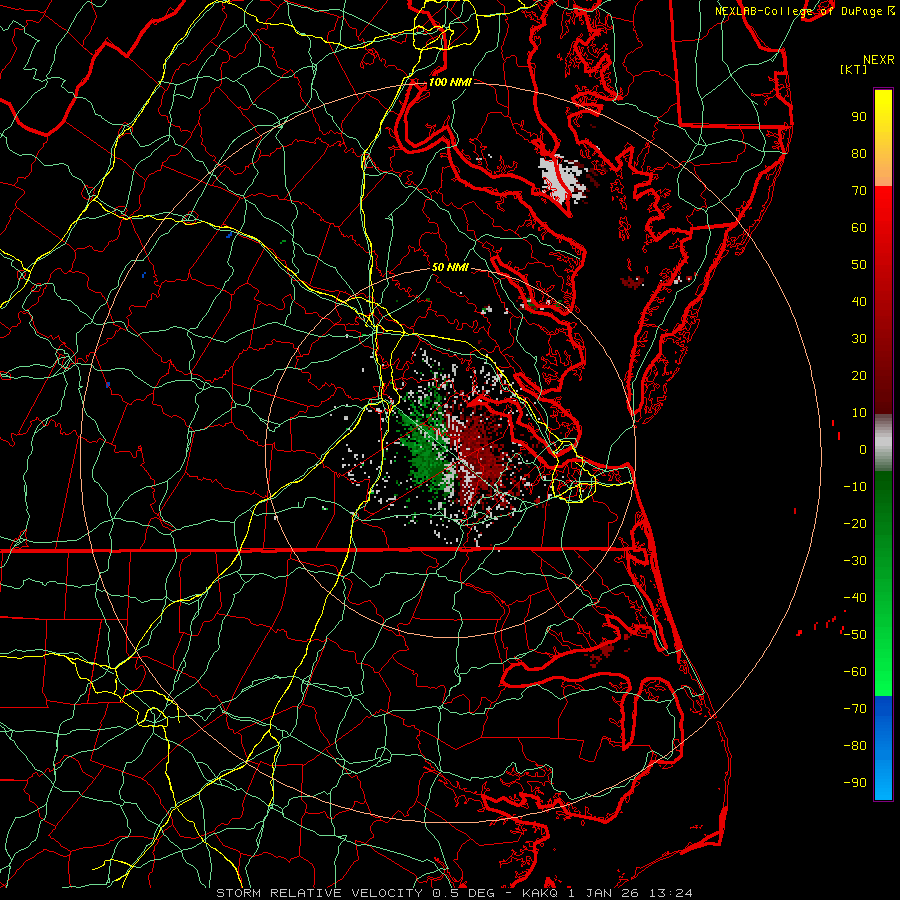Pick the gray near-zero segment of the color bar
The height and width of the screenshot is (900, 900).
(883, 443)
